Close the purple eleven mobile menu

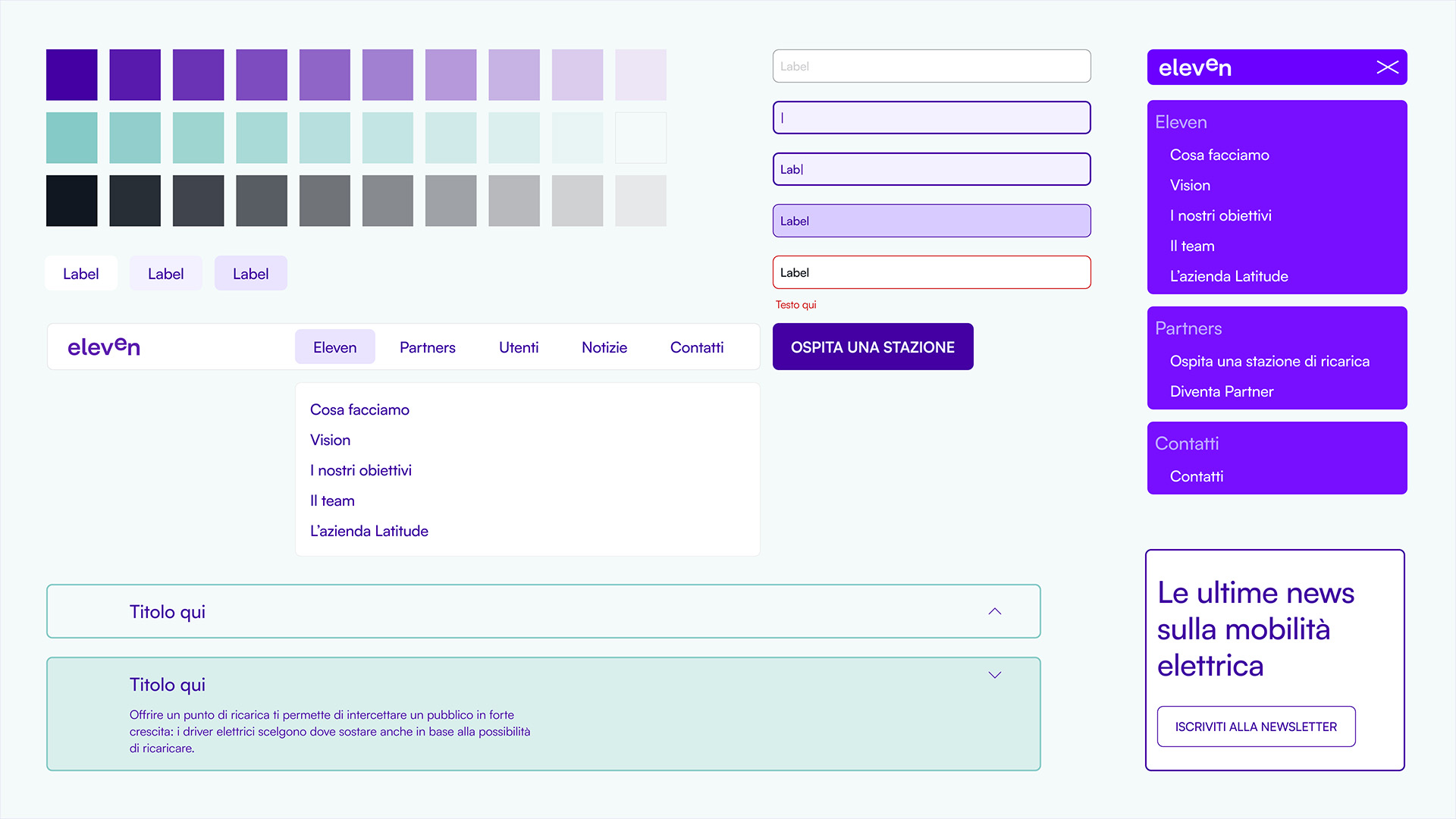1387,67
